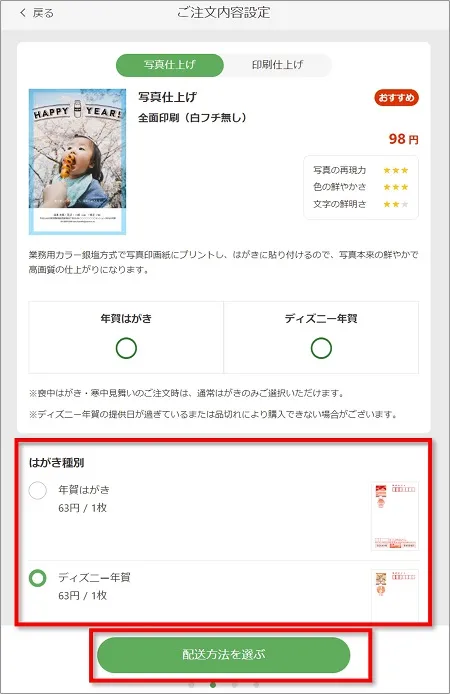Click the green circle under 年賀はがき
450x694 pixels.
pos(126,348)
